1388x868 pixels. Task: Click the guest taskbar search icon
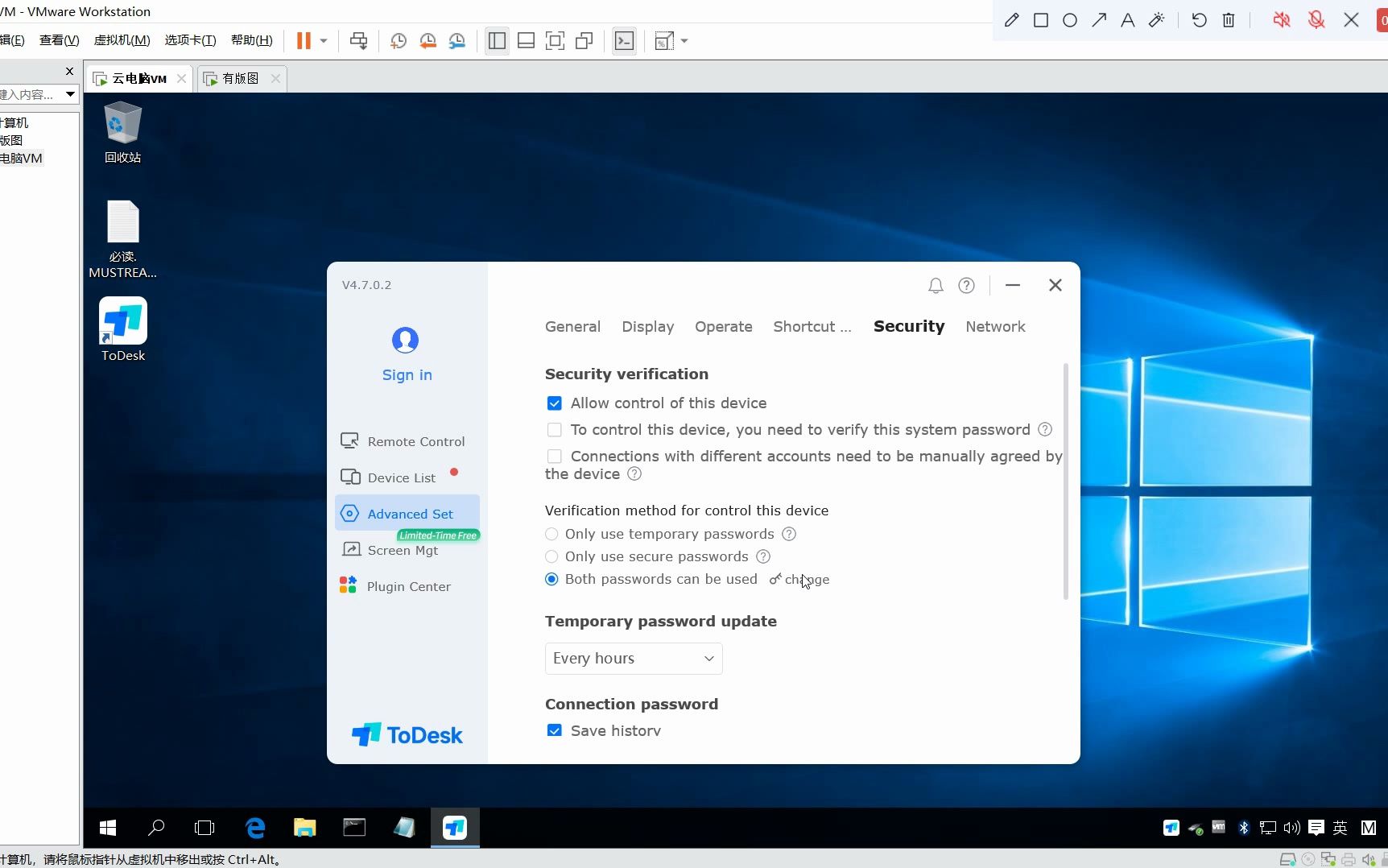156,827
